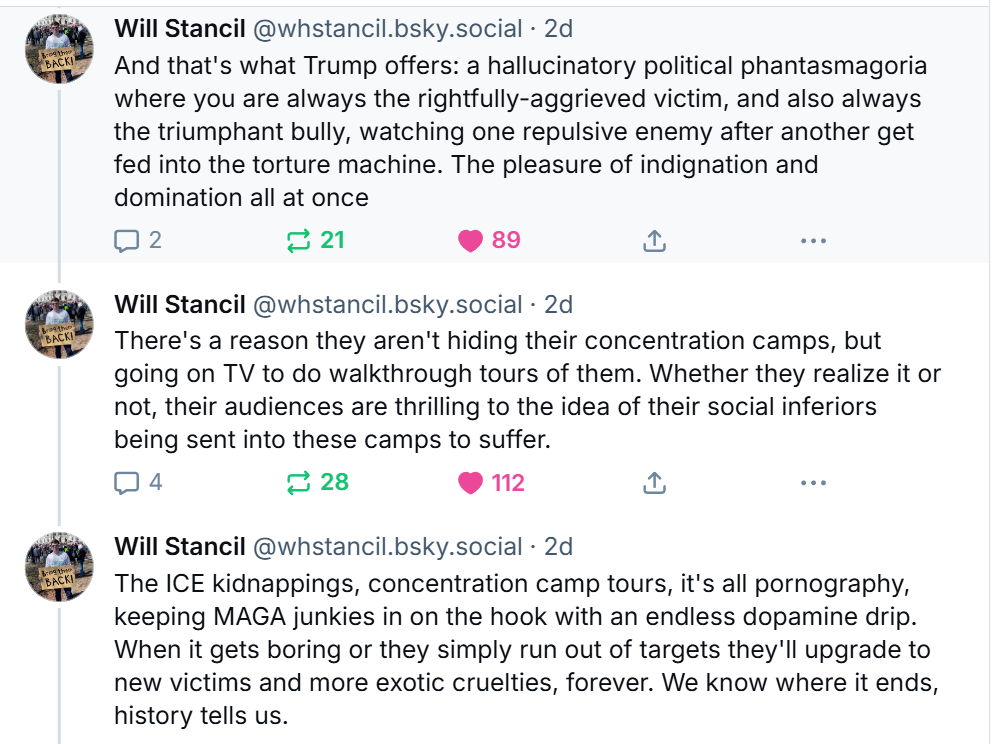Unlike the post with 89 likes
Viewport: 1002px width, 744px height.
coord(489,240)
